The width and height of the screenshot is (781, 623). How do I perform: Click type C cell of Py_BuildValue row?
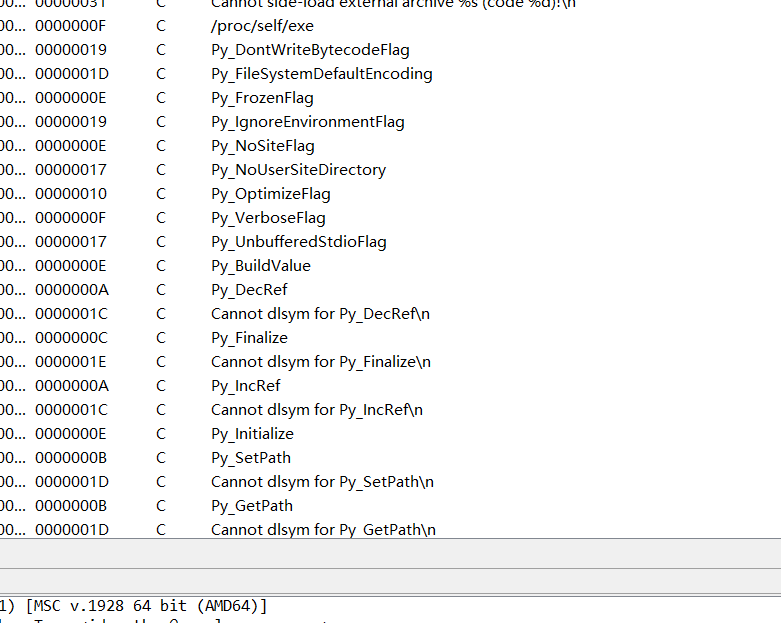(x=160, y=265)
